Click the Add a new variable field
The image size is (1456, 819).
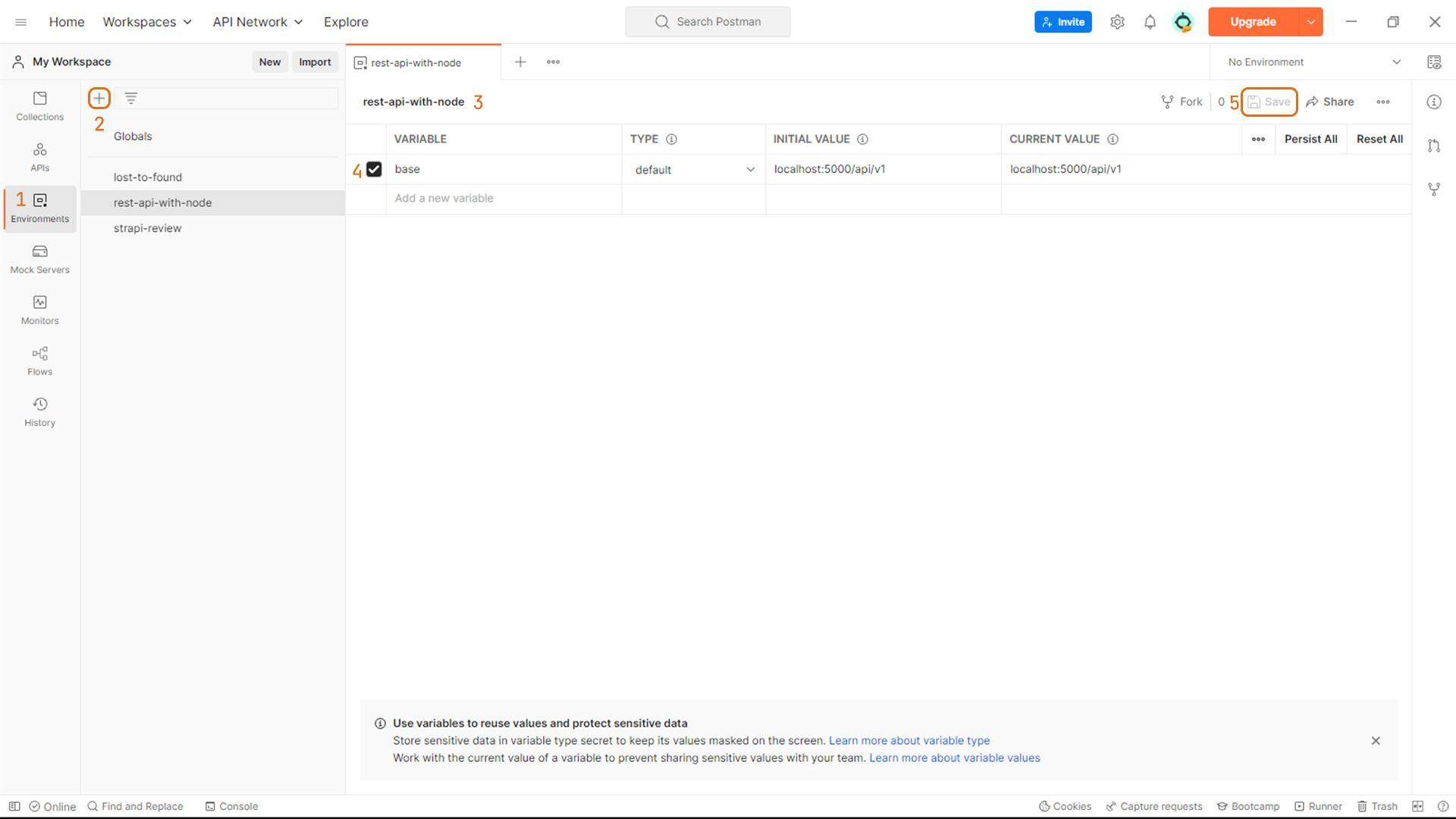[504, 199]
